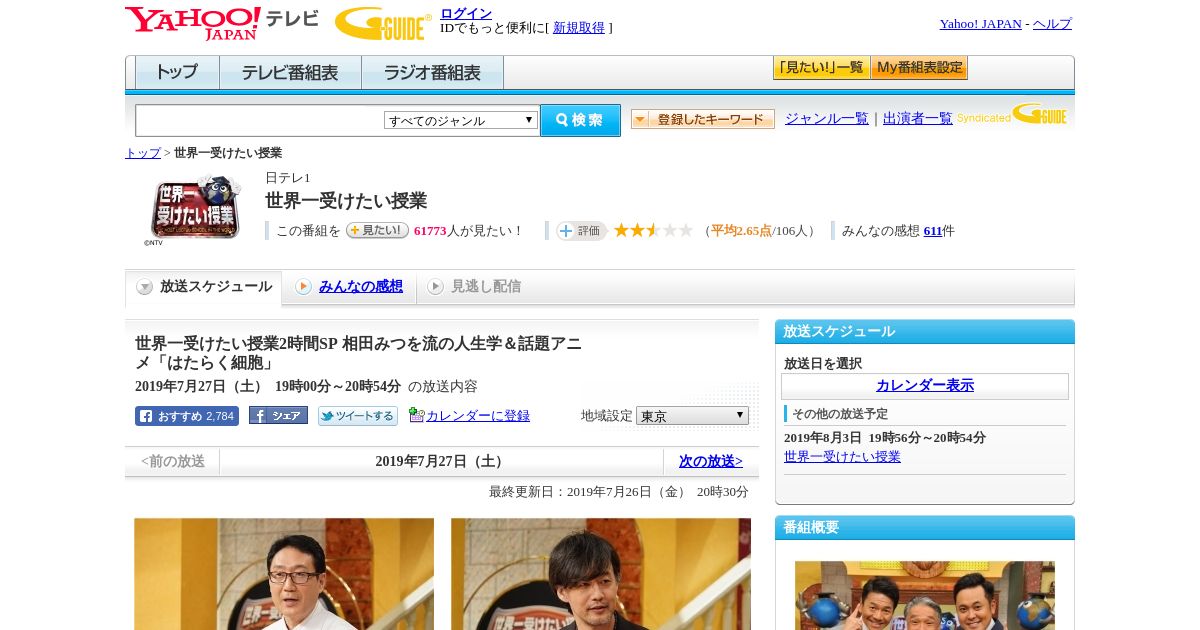Focus the program search input field
The width and height of the screenshot is (1200, 630).
[259, 120]
